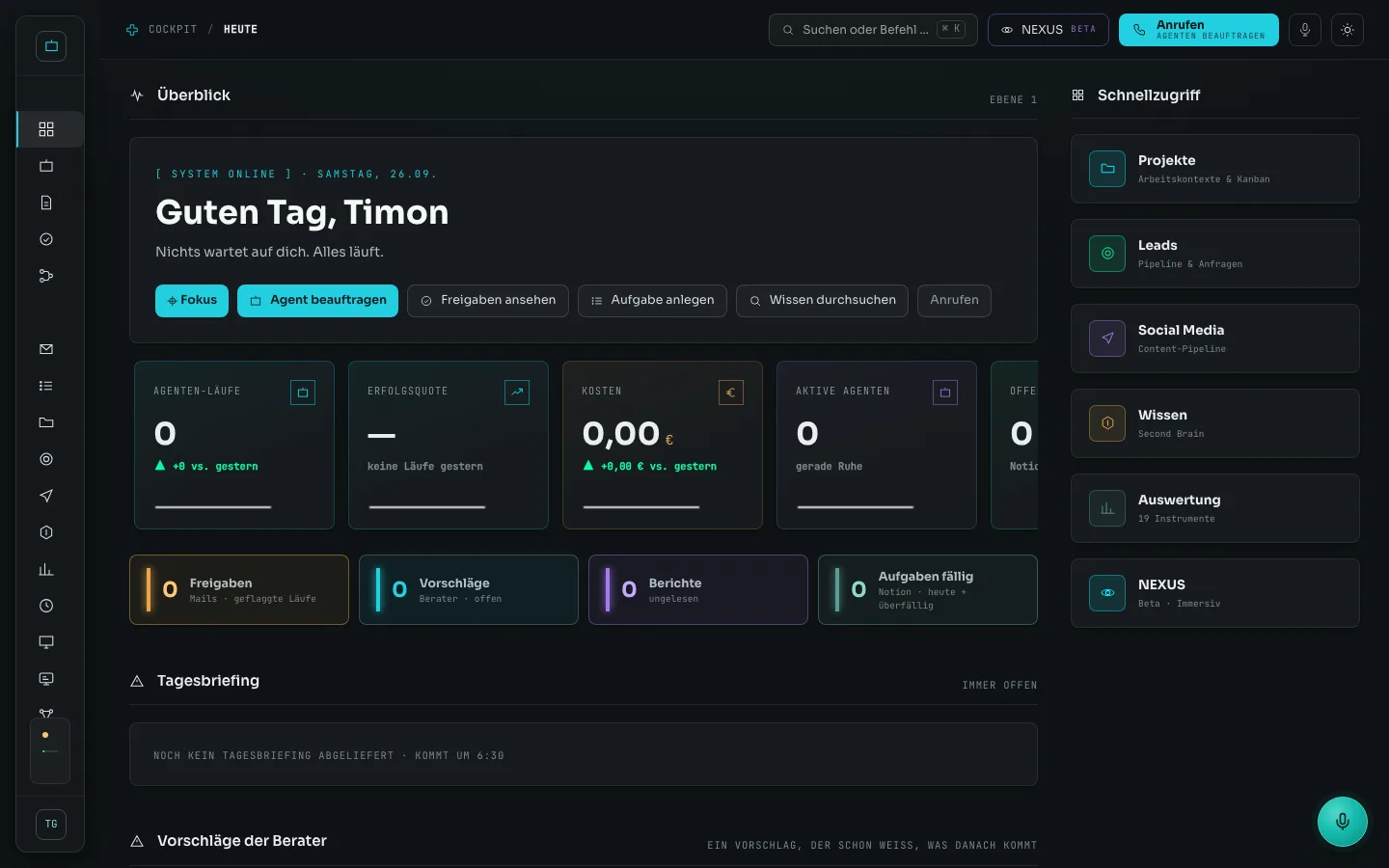Open the branching workflow icon in the sidebar
This screenshot has height=868, width=1389.
(x=46, y=276)
